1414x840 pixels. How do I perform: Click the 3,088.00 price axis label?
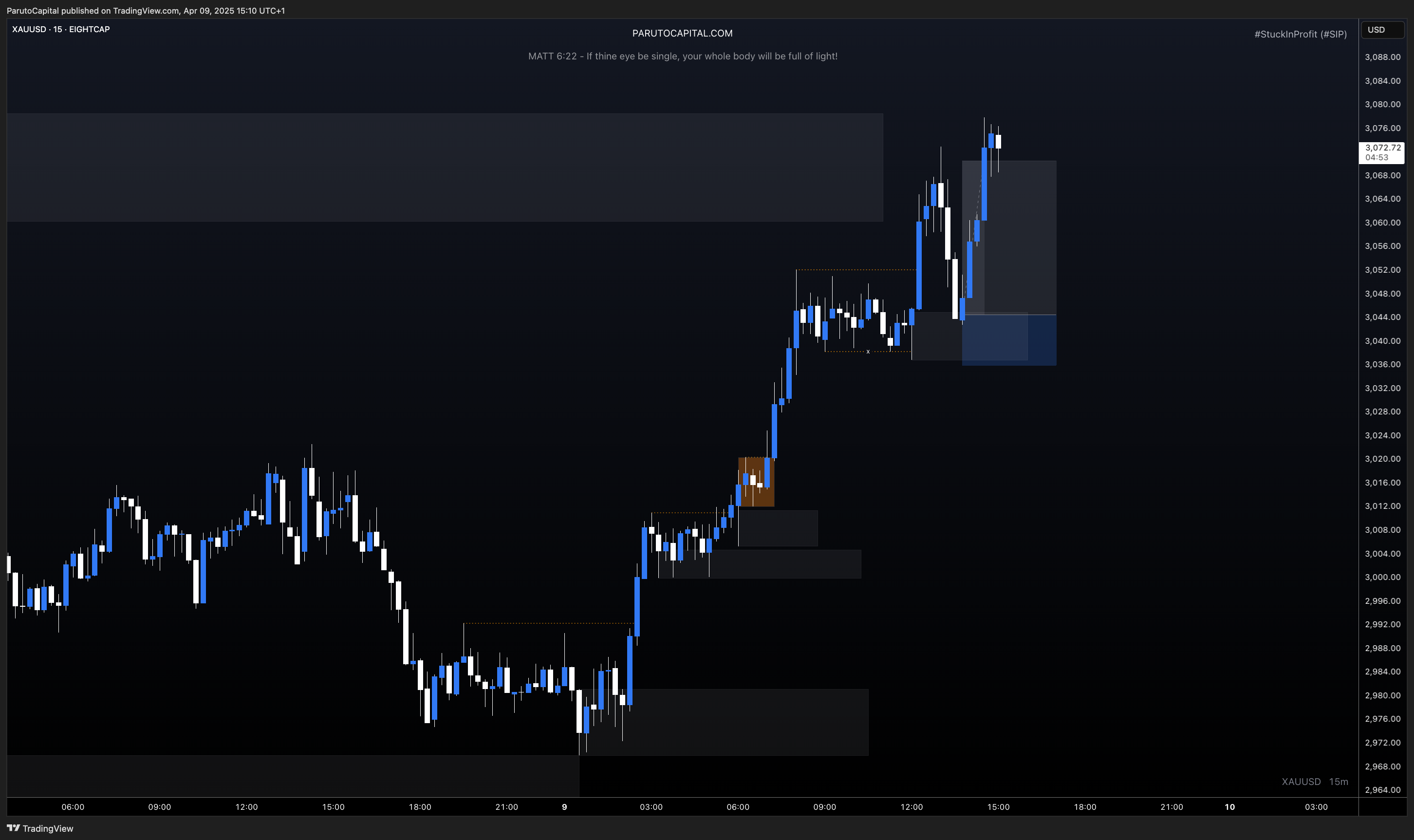coord(1382,57)
